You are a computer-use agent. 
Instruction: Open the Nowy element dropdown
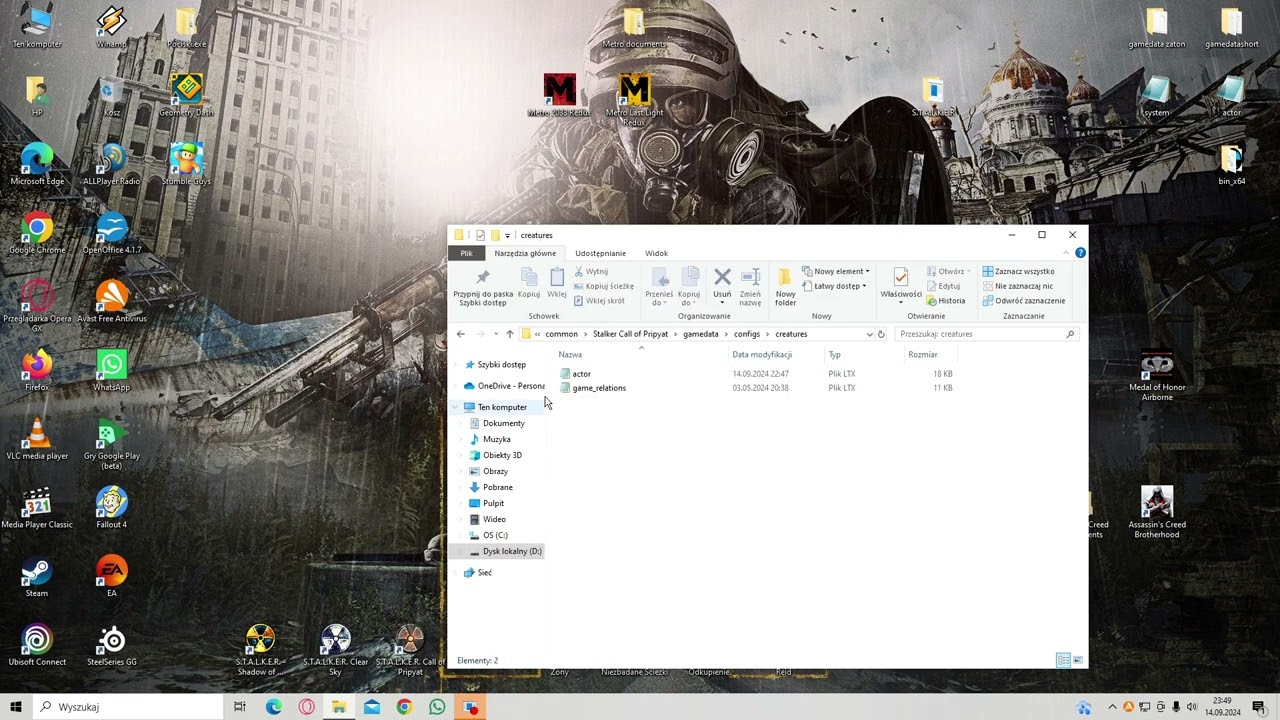[x=840, y=271]
